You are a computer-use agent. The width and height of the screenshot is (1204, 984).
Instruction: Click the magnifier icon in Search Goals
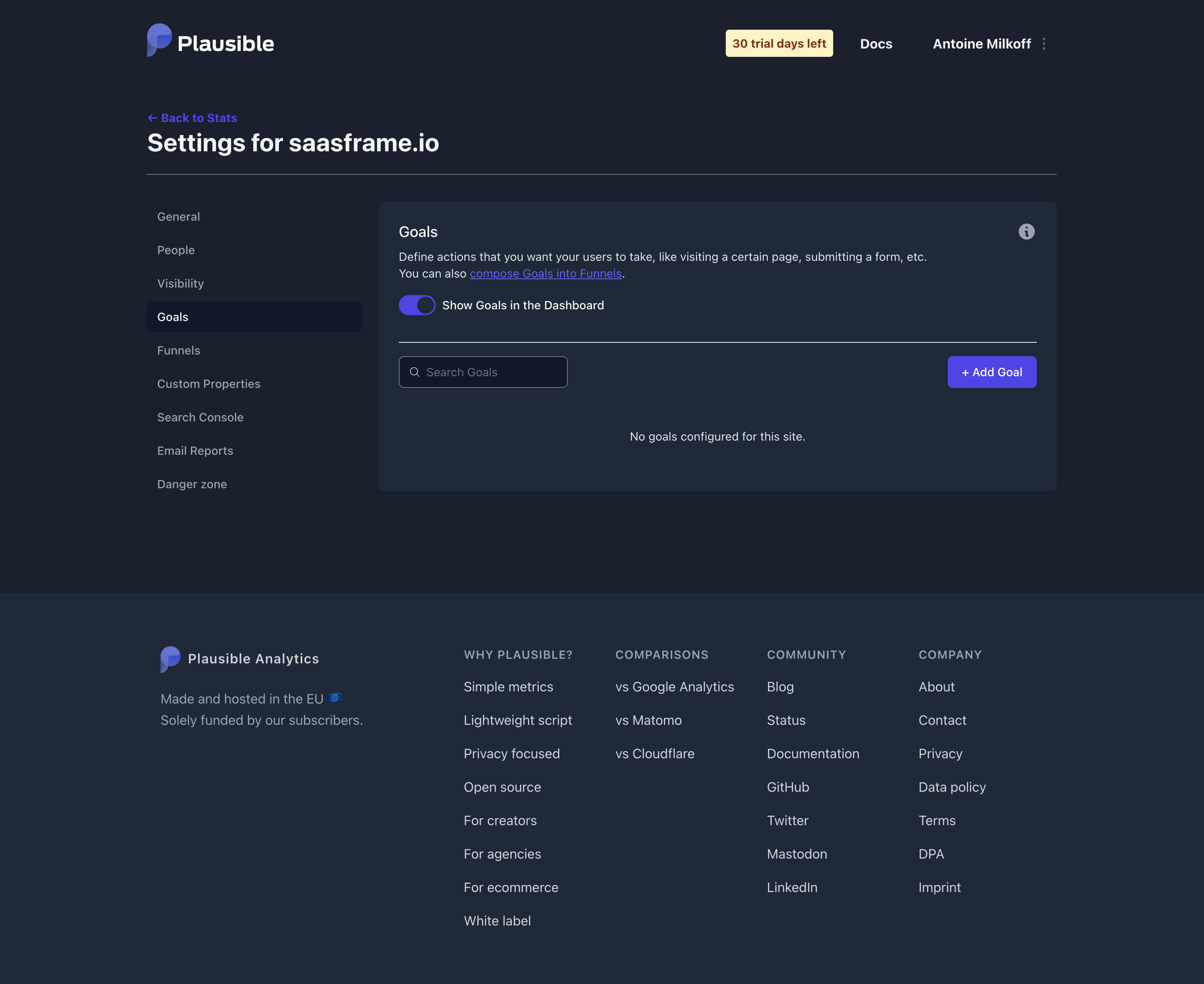tap(414, 372)
